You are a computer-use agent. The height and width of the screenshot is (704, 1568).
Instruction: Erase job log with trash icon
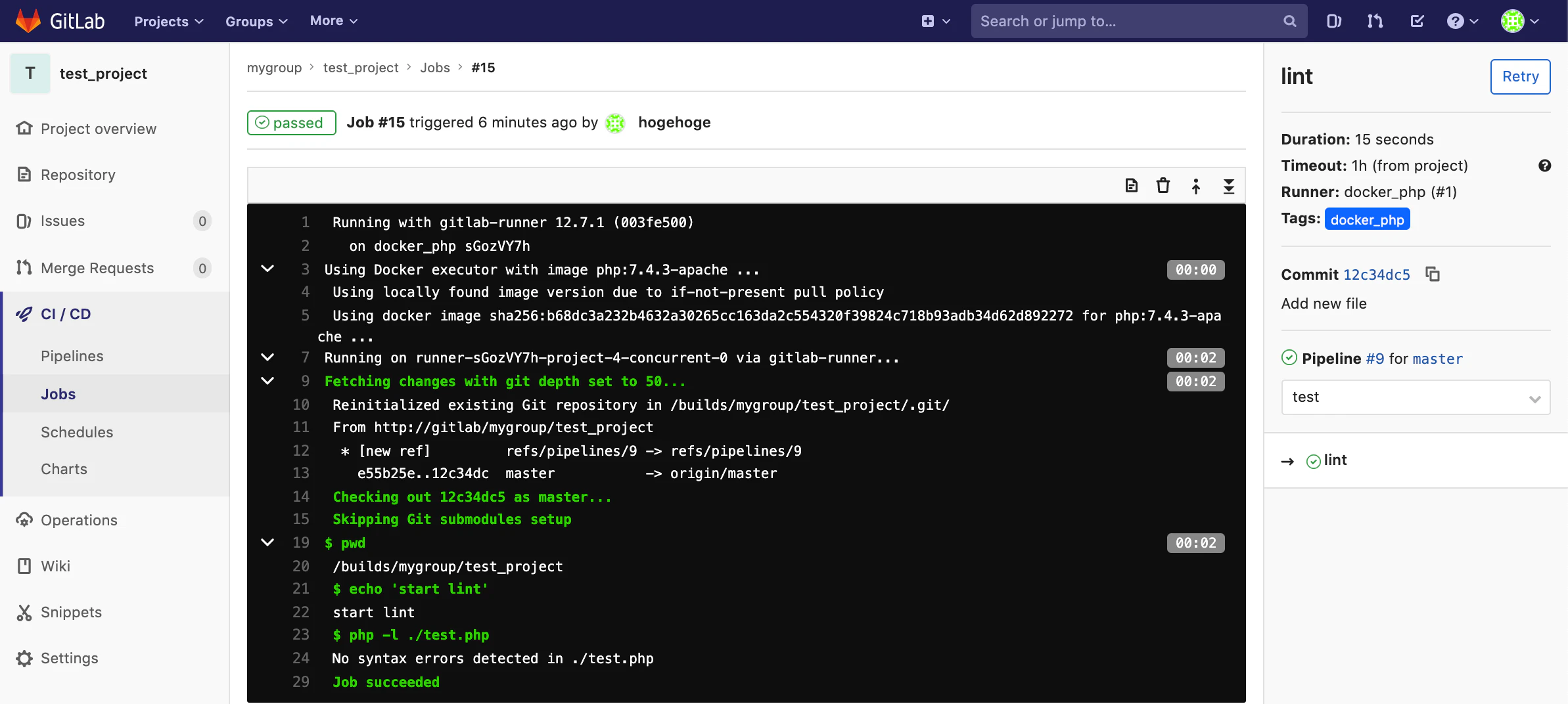(1163, 186)
